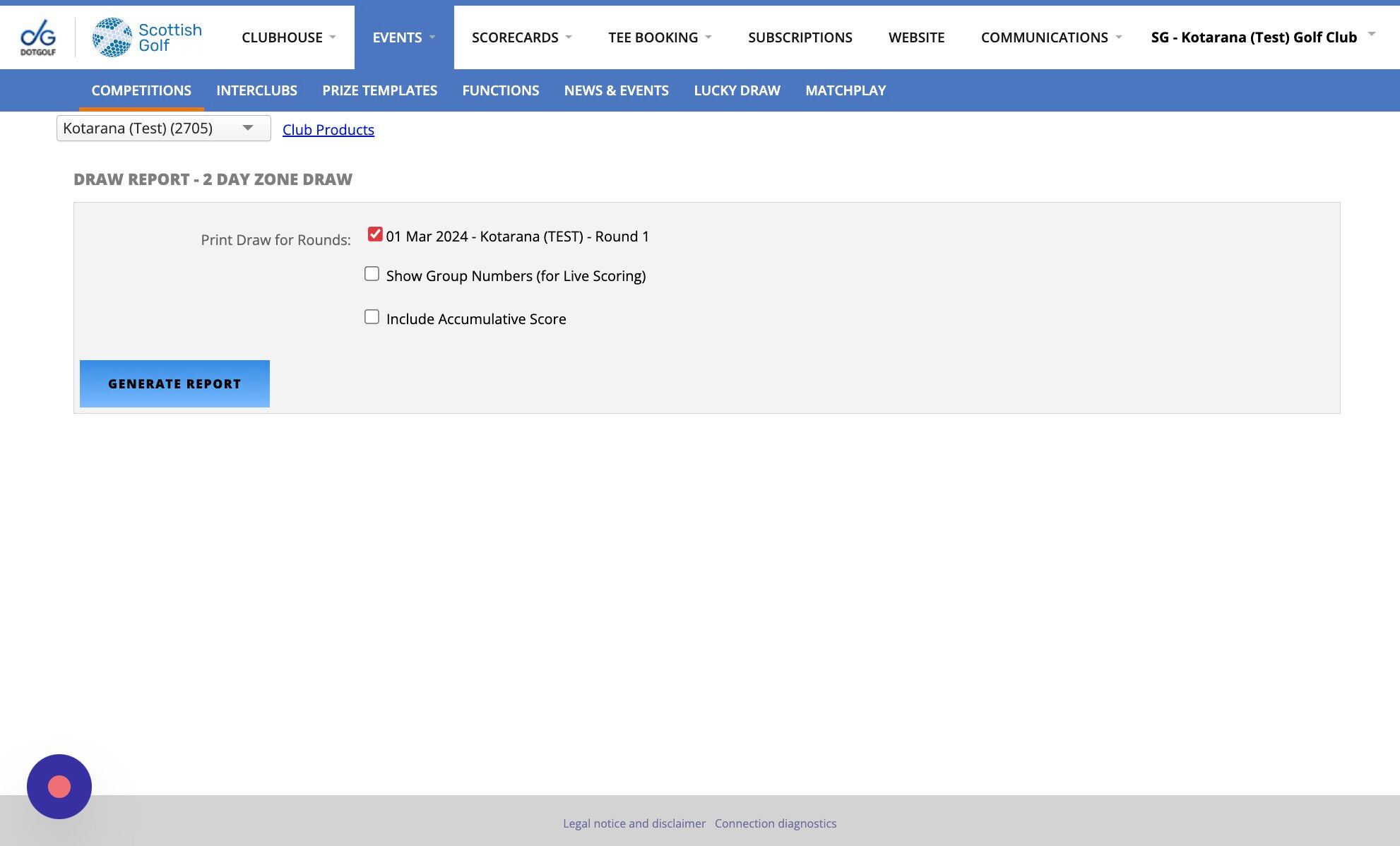Select the Lucky Draw tab
This screenshot has width=1400, height=846.
(x=737, y=90)
